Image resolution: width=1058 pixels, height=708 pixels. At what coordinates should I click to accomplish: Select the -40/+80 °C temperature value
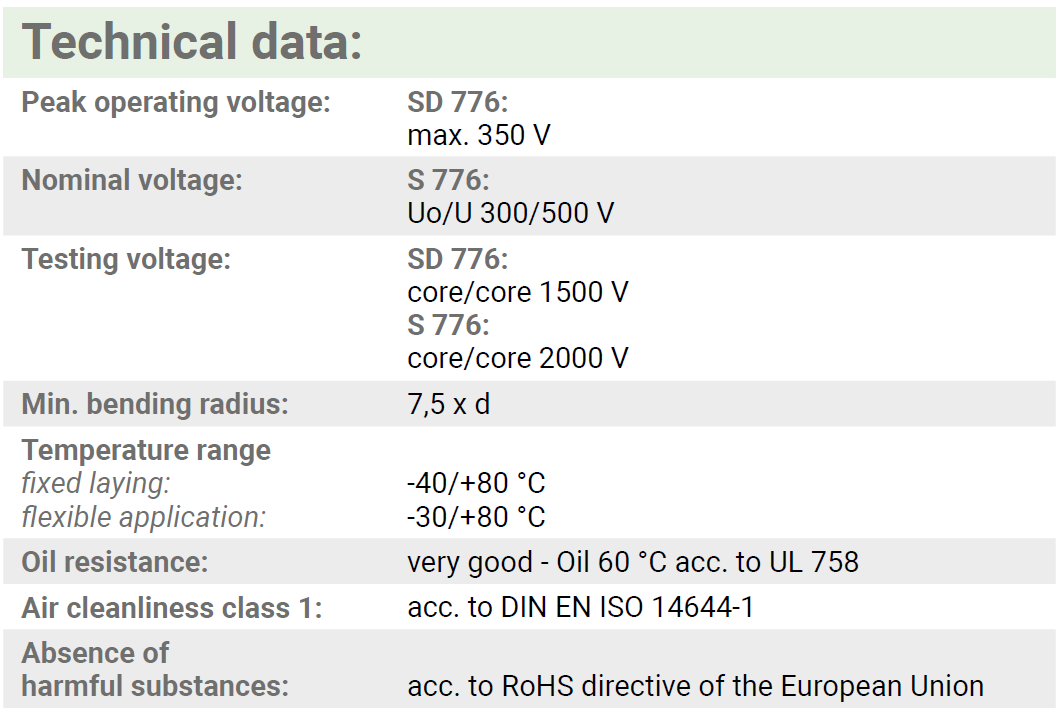(x=476, y=483)
